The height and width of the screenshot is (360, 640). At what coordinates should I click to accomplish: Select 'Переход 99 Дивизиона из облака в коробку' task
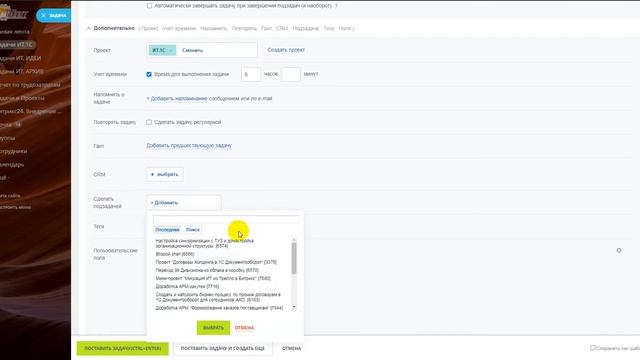(x=207, y=270)
